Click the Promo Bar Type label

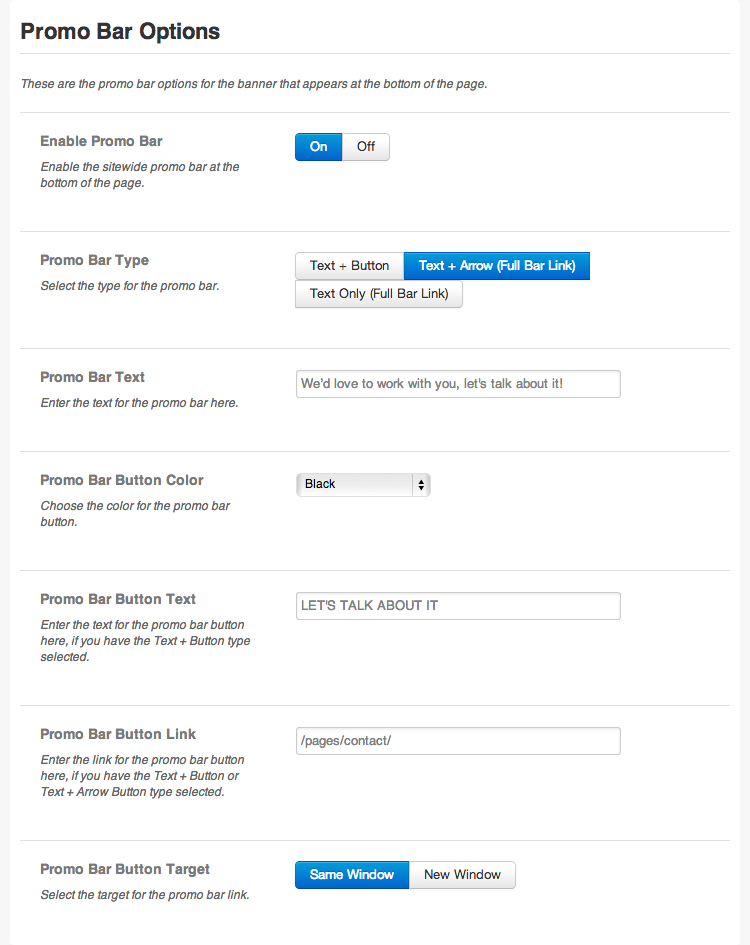(94, 260)
